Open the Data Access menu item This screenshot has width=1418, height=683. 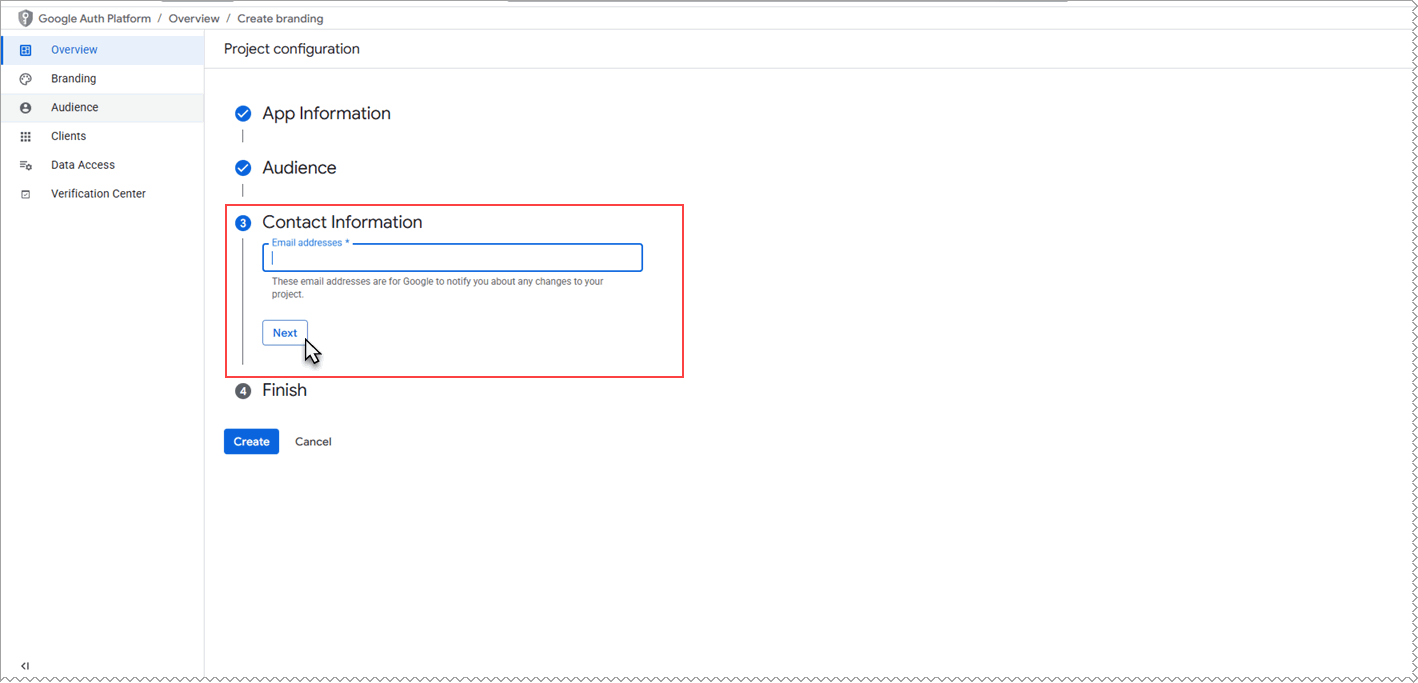coord(103,165)
